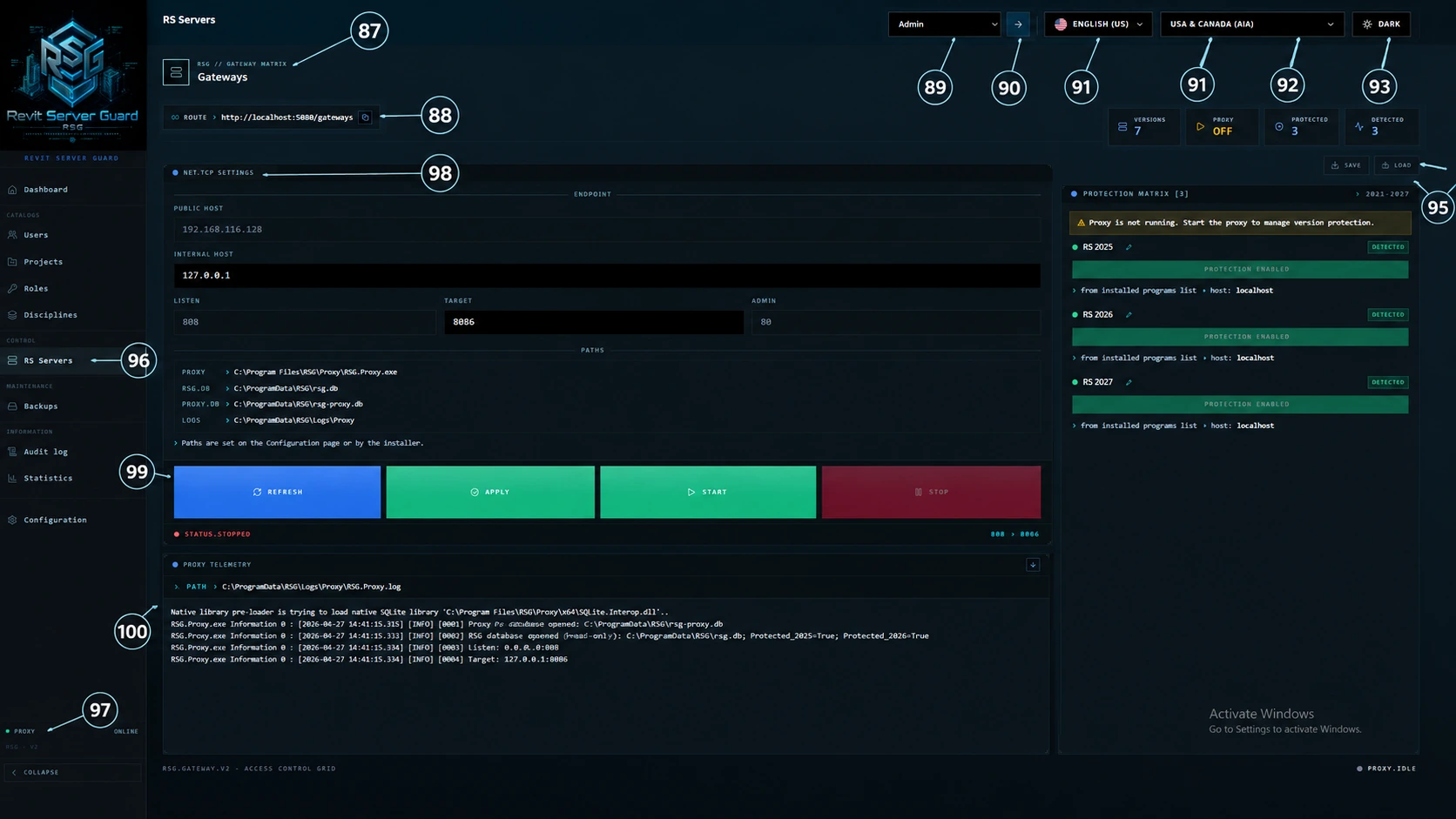
Task: Open the Configuration page
Action: point(72,520)
